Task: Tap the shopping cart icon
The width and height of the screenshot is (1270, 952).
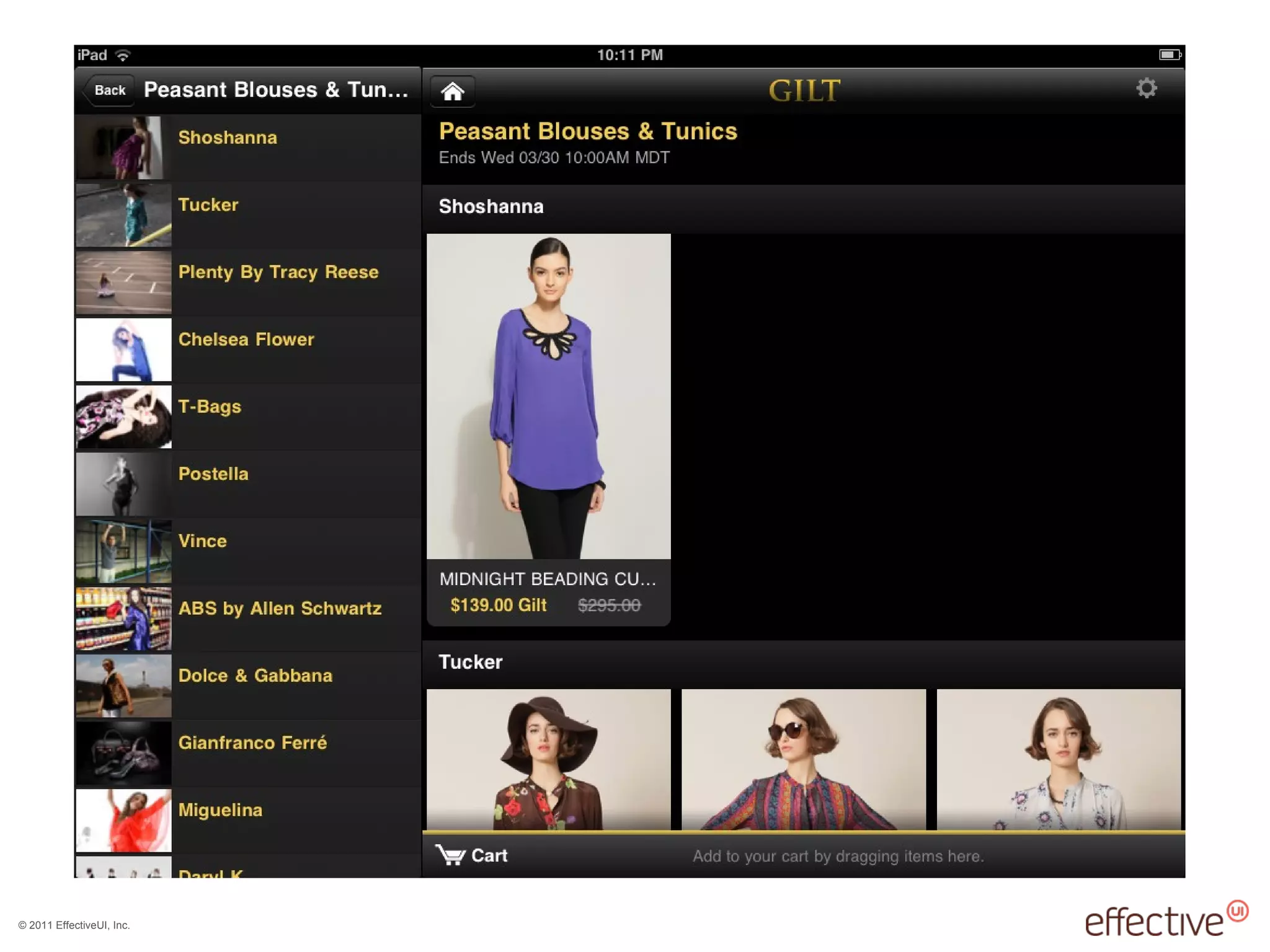Action: (450, 855)
